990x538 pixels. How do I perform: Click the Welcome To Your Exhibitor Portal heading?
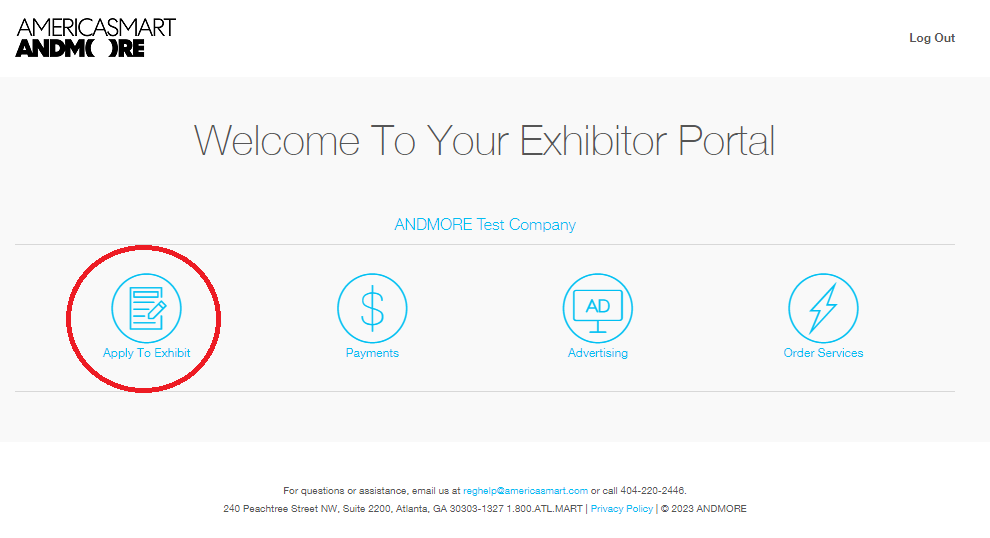484,140
